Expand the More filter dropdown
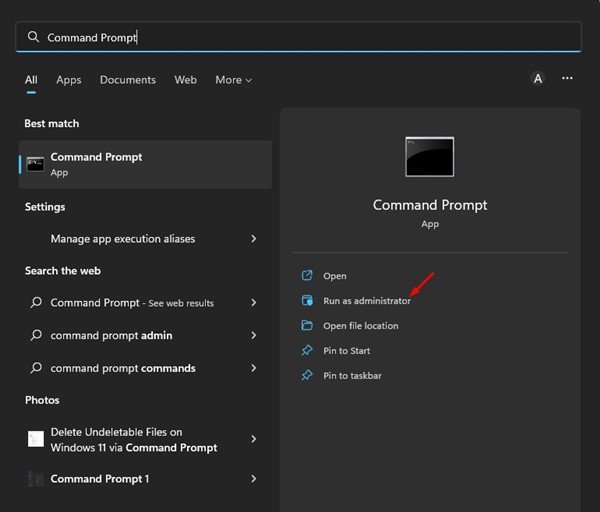This screenshot has width=600, height=512. (233, 80)
